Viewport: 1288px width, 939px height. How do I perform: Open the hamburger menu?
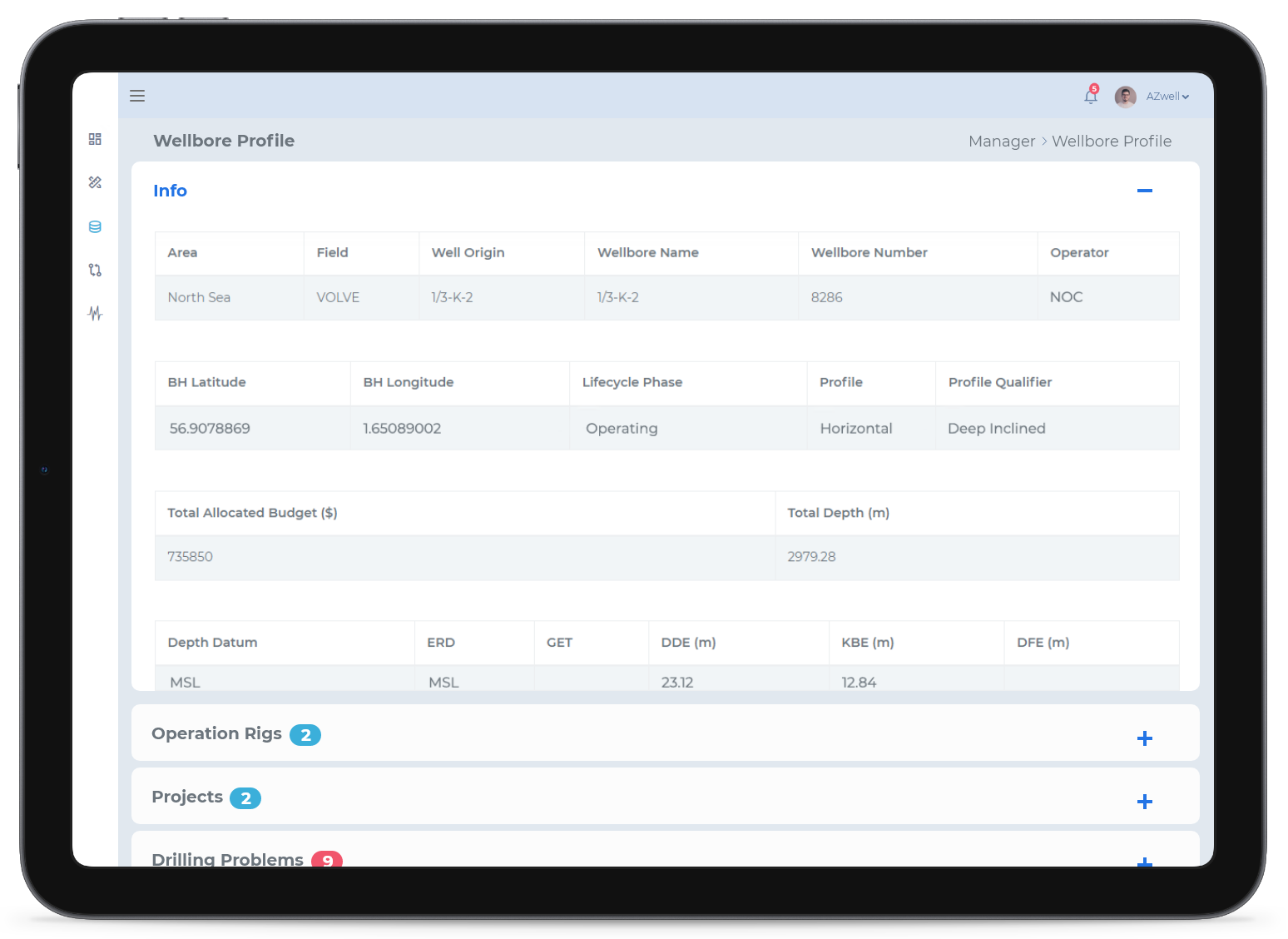pos(137,96)
